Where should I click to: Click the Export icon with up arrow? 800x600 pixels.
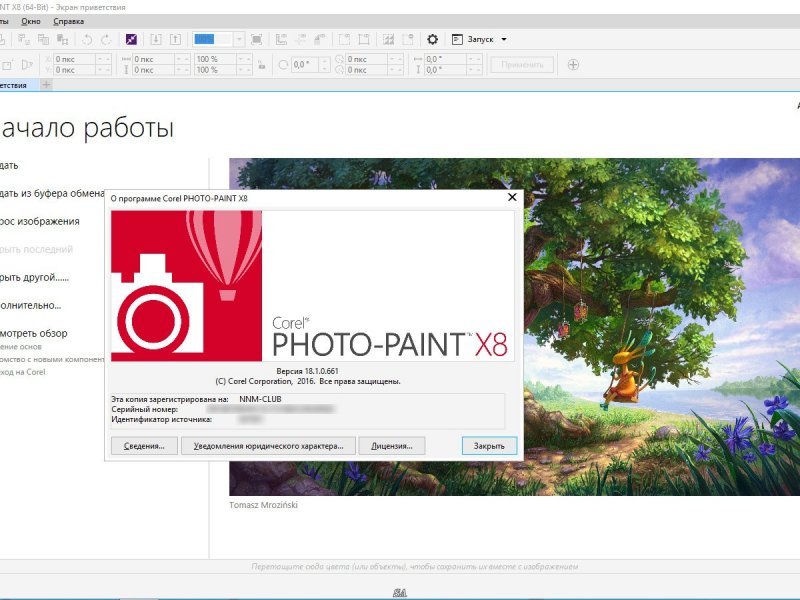[x=175, y=39]
